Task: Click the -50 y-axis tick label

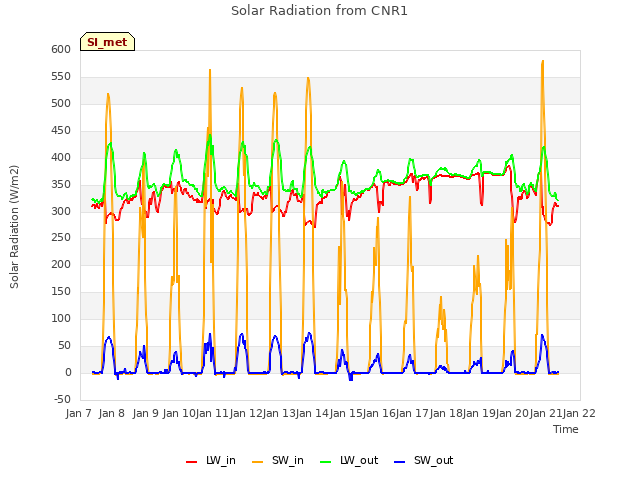Action: point(62,399)
